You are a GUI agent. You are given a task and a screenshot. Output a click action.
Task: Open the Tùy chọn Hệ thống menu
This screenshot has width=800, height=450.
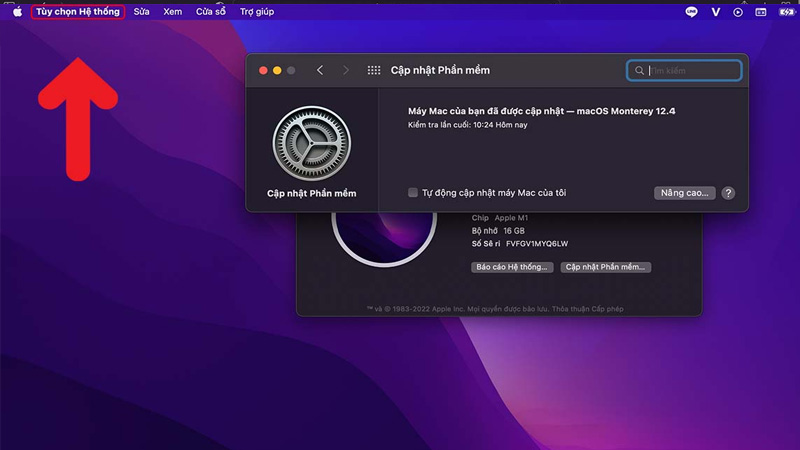[x=78, y=12]
